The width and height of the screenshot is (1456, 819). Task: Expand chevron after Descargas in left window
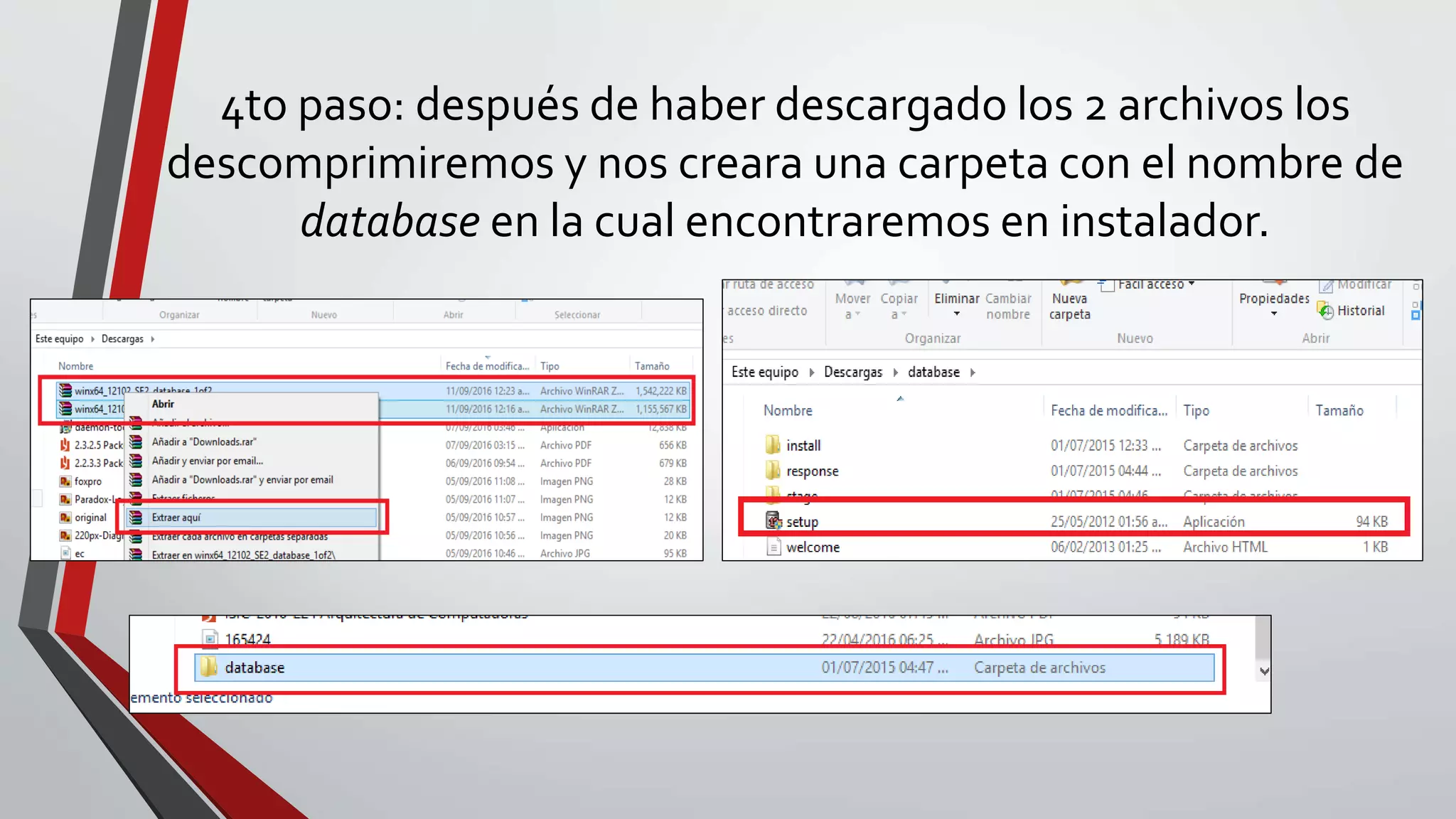click(x=152, y=339)
